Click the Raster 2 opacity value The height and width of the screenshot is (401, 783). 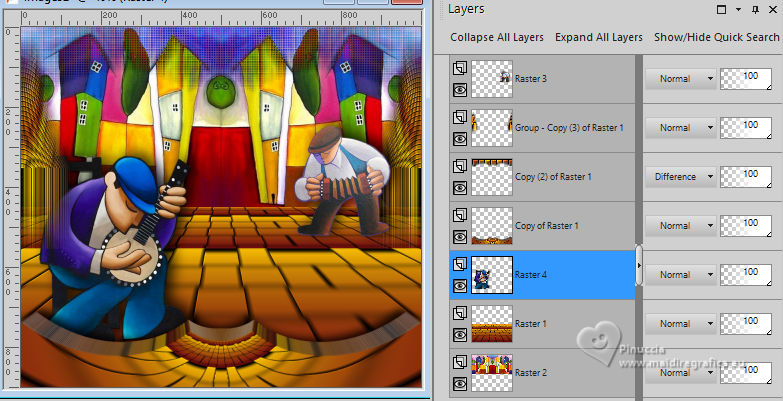746,373
